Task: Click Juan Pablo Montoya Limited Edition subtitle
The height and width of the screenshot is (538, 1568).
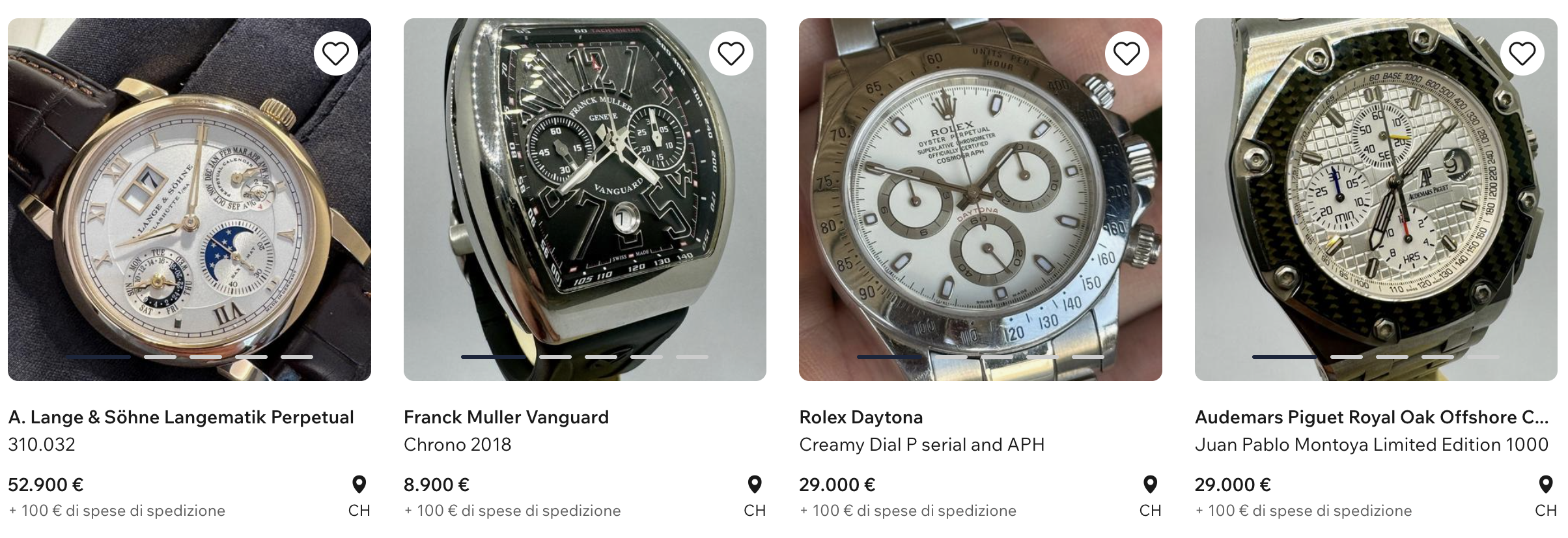Action: [x=1371, y=444]
